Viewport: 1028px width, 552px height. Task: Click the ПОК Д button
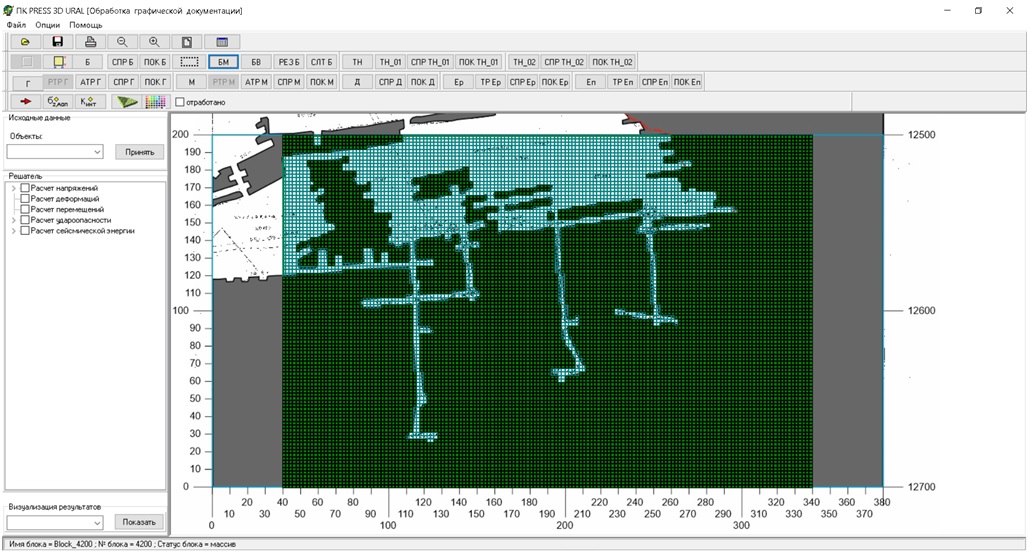coord(423,82)
